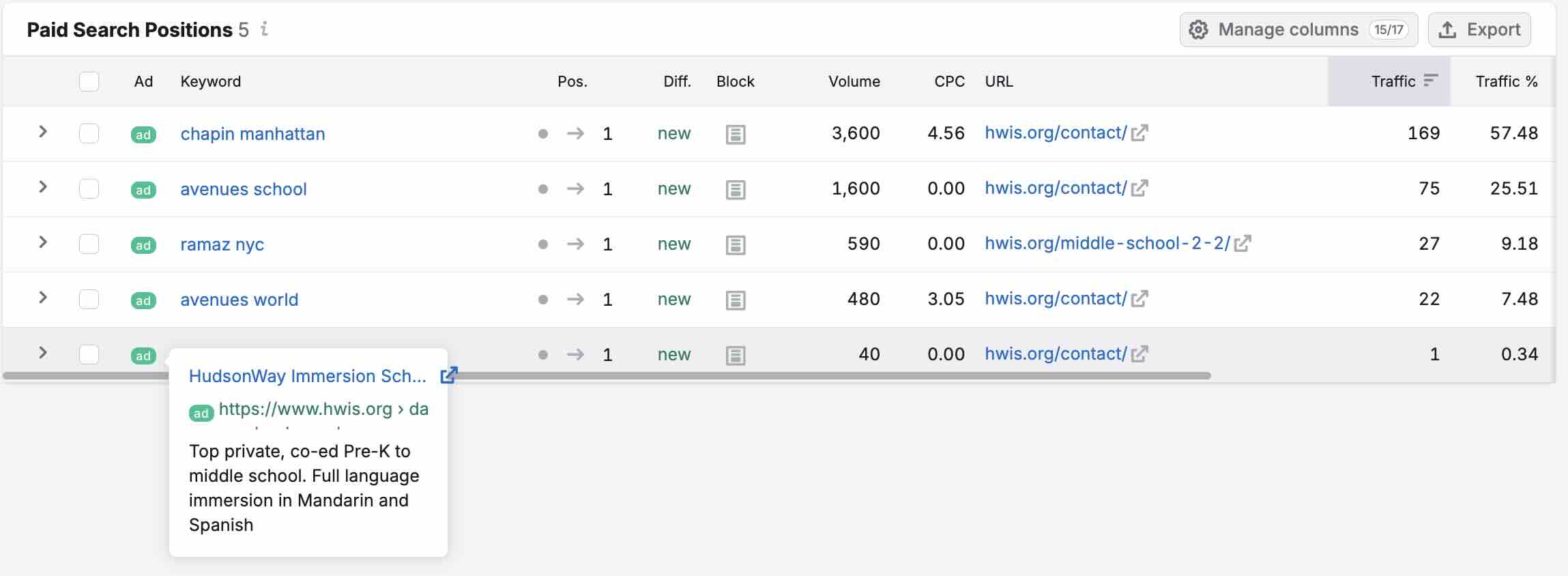Click the Traffic sort indicator icon
Screen dimensions: 1568x576
point(1431,81)
